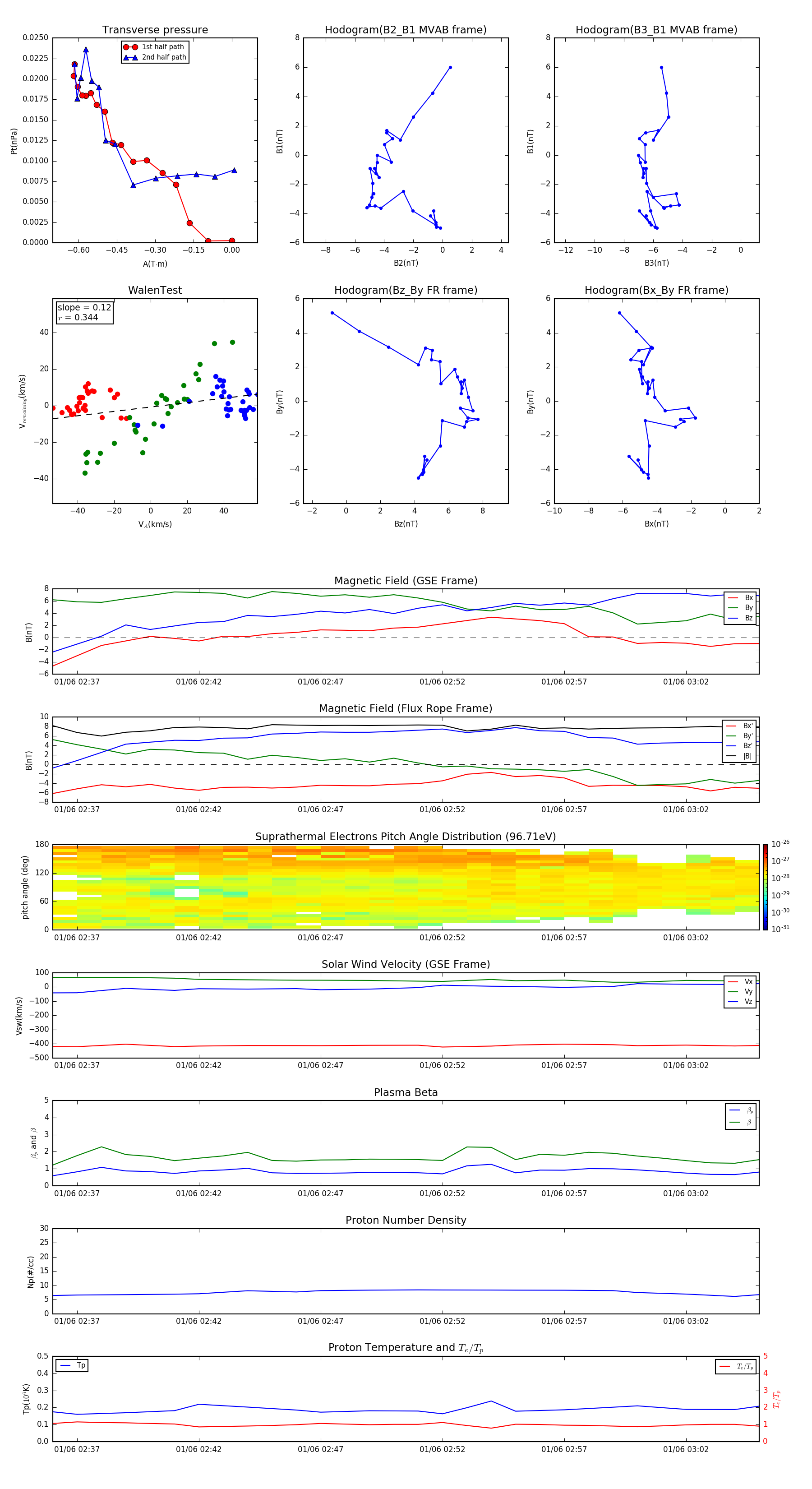Click the 'Np(#/cc)' y-axis label
Image resolution: width=812 pixels, height=1489 pixels.
[x=31, y=1272]
